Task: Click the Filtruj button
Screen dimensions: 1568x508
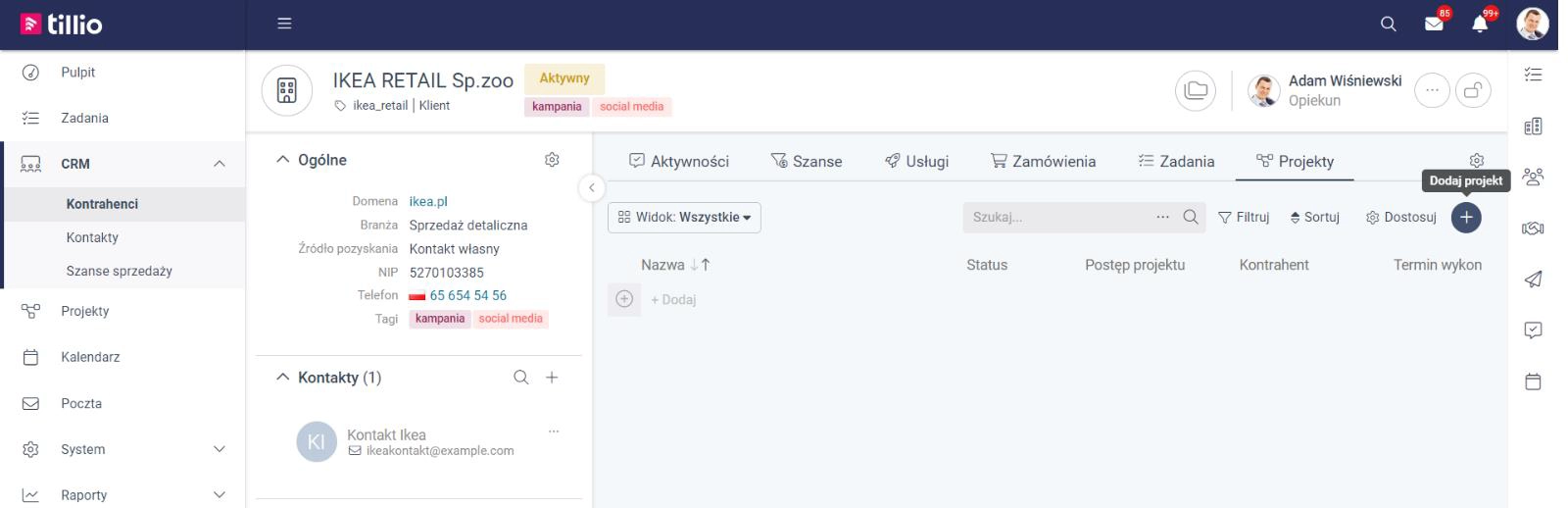Action: [x=1244, y=217]
